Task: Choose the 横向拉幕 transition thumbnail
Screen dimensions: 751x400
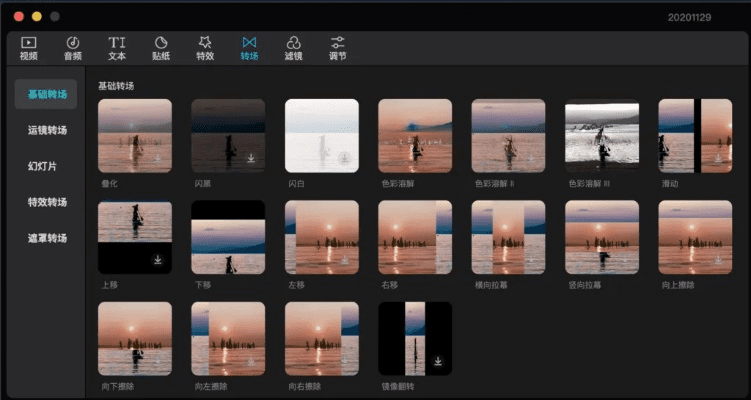Action: click(508, 237)
